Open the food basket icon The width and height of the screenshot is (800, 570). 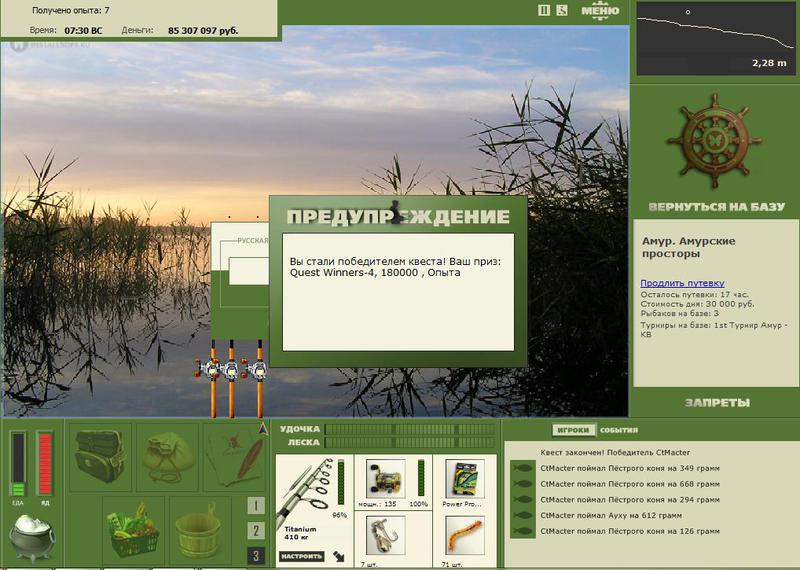(133, 530)
